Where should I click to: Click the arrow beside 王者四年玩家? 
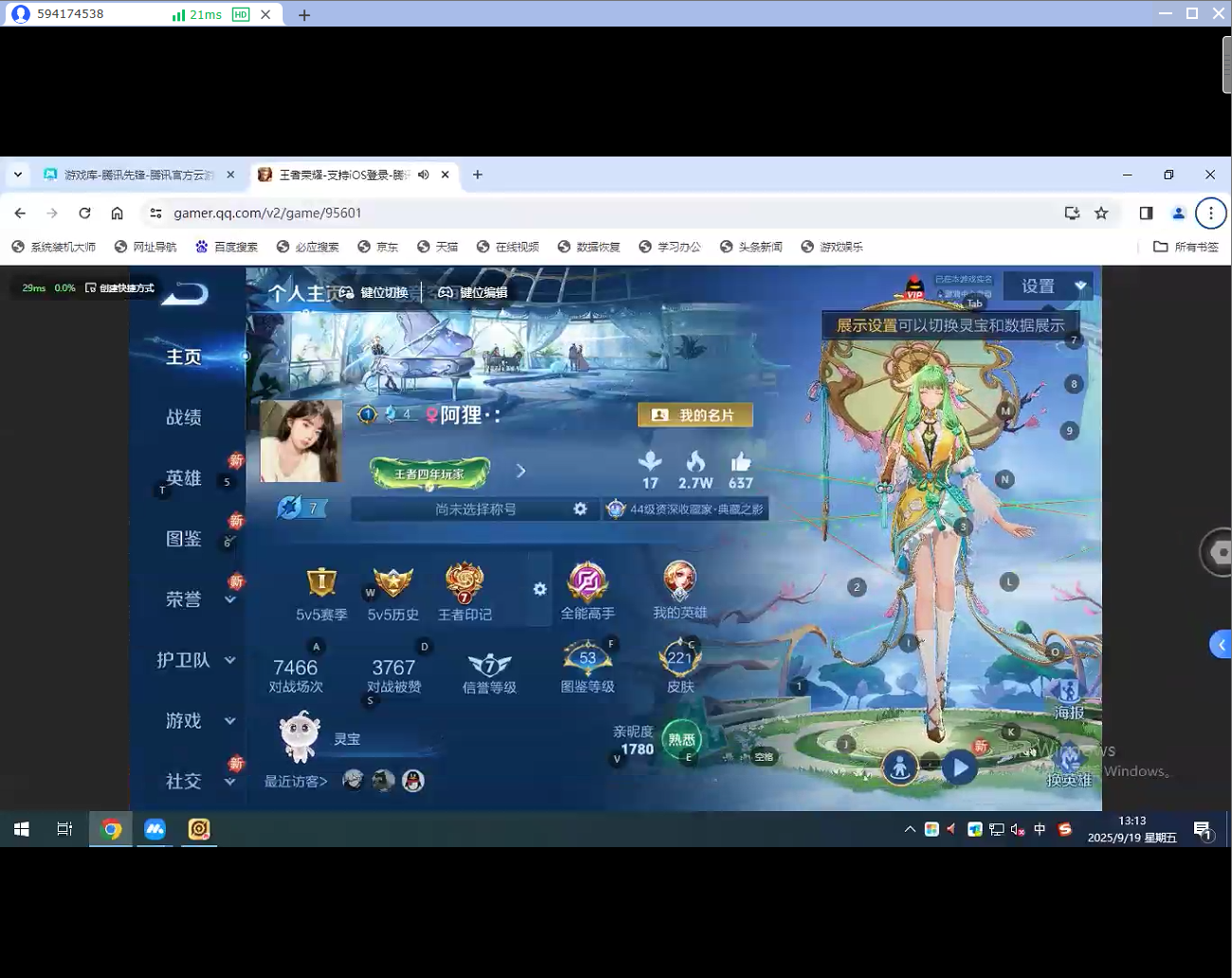tap(520, 471)
